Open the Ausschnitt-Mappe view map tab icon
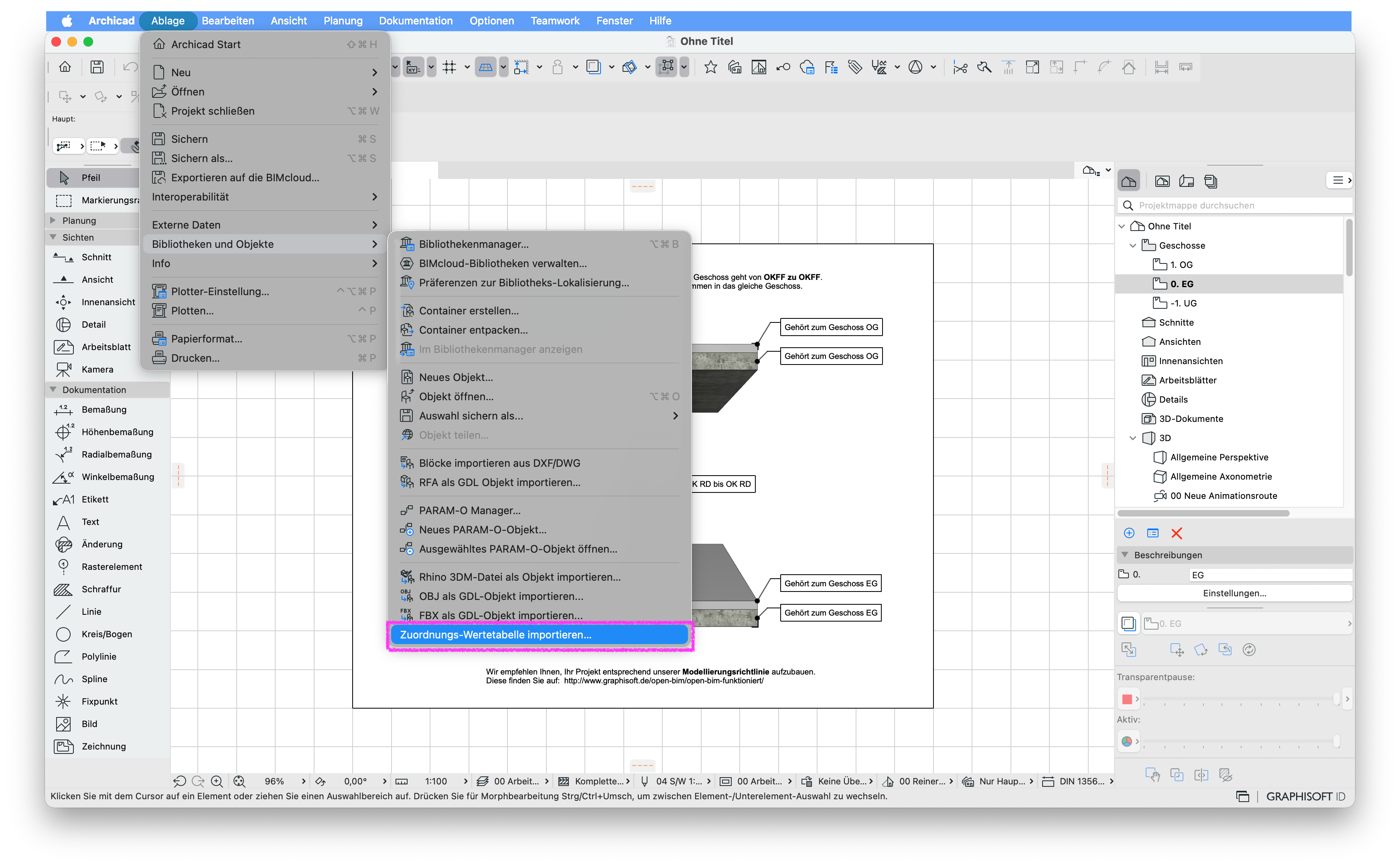Image resolution: width=1400 pixels, height=867 pixels. pos(1162,181)
